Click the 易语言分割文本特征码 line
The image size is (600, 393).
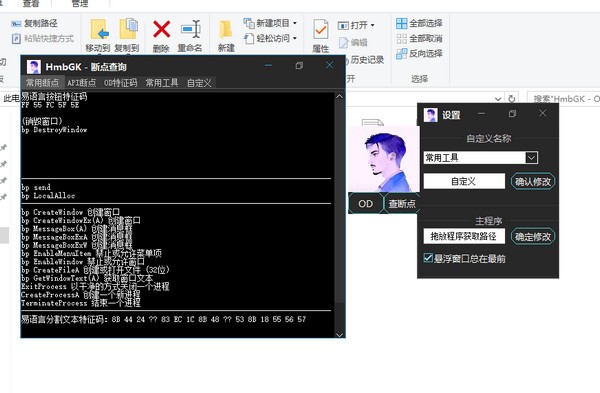click(164, 319)
